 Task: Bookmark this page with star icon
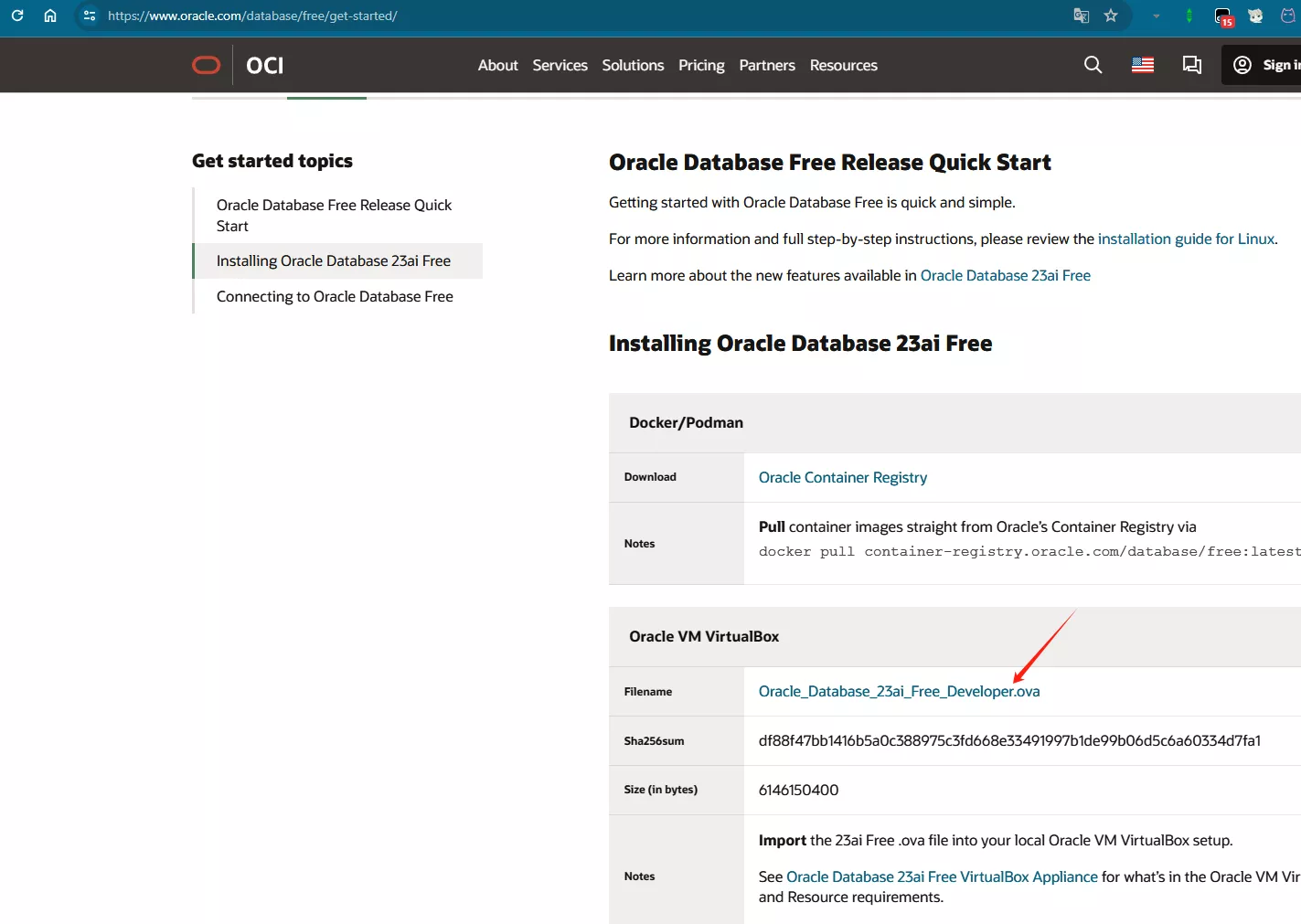coord(1111,16)
